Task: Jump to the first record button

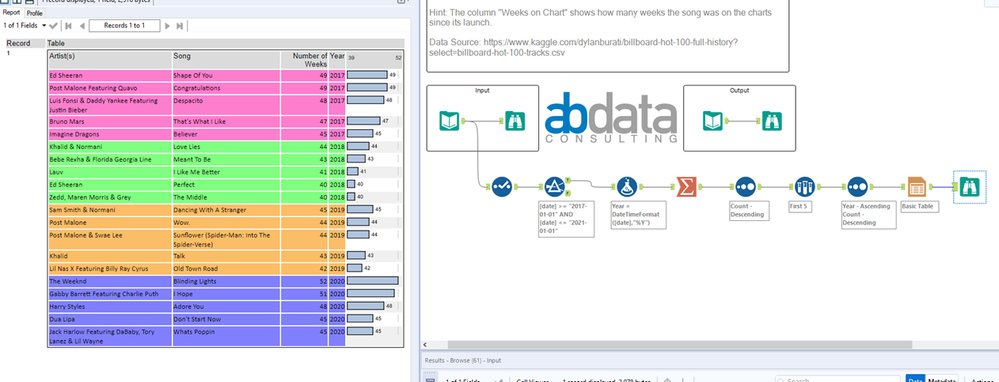Action: (69, 26)
